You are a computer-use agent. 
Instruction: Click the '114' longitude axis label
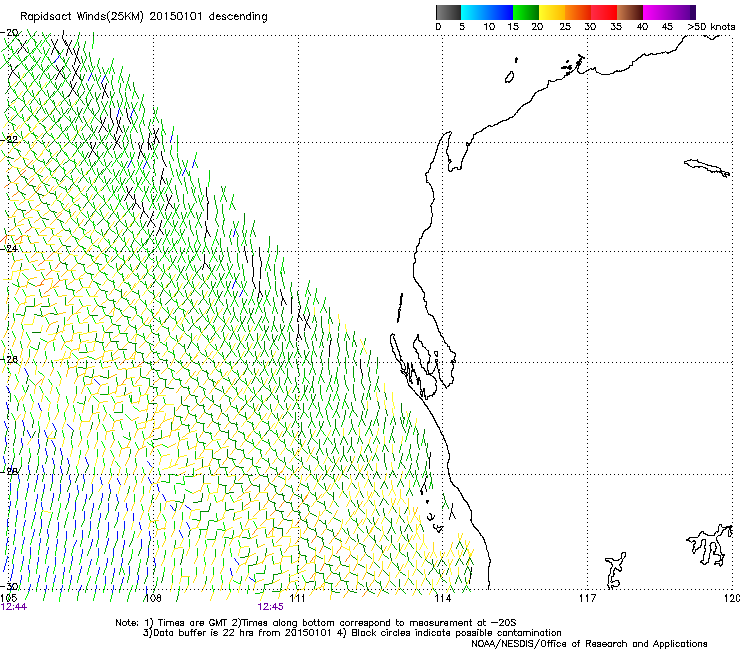[442, 598]
